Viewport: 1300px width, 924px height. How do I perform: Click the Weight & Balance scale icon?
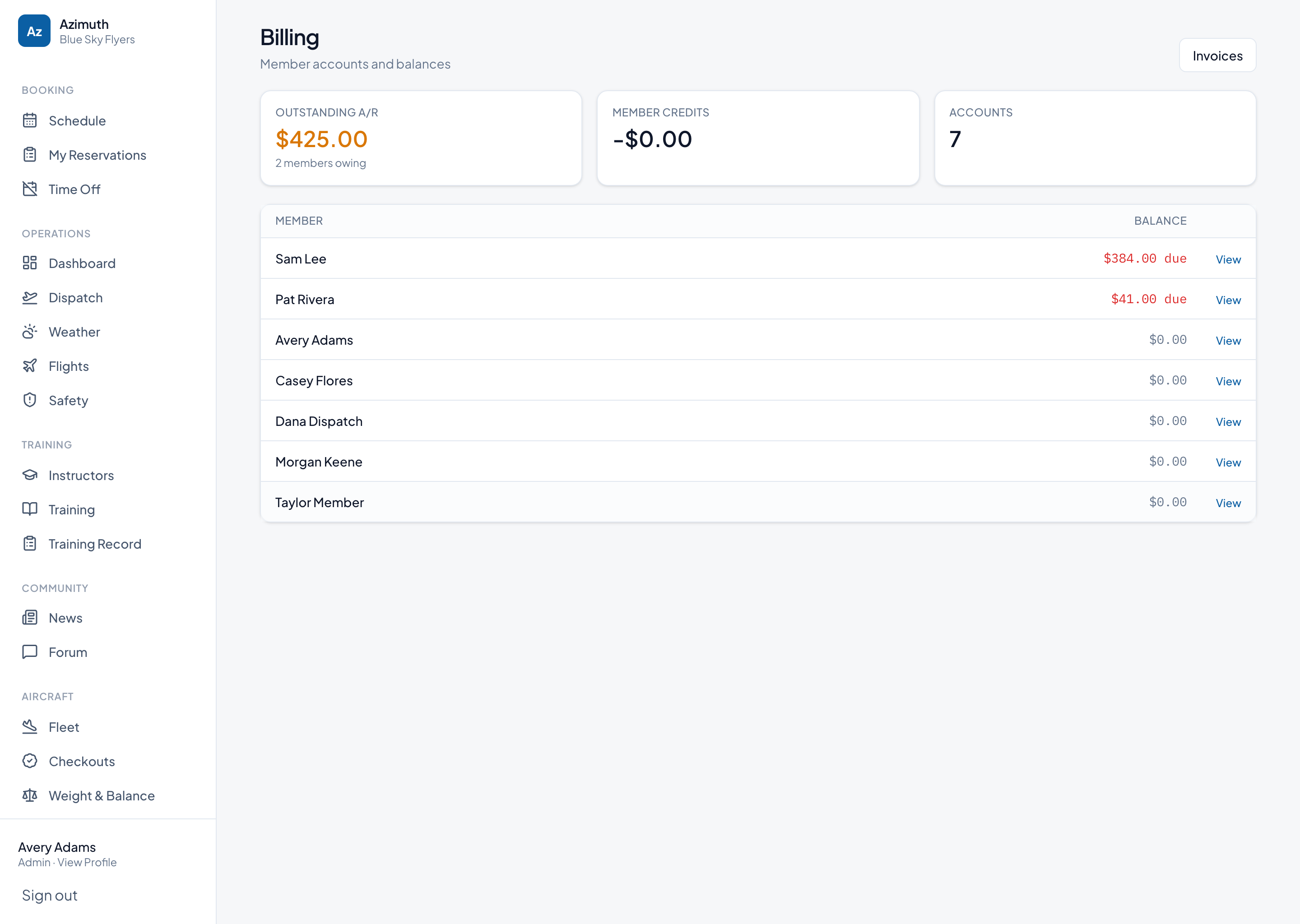coord(30,795)
